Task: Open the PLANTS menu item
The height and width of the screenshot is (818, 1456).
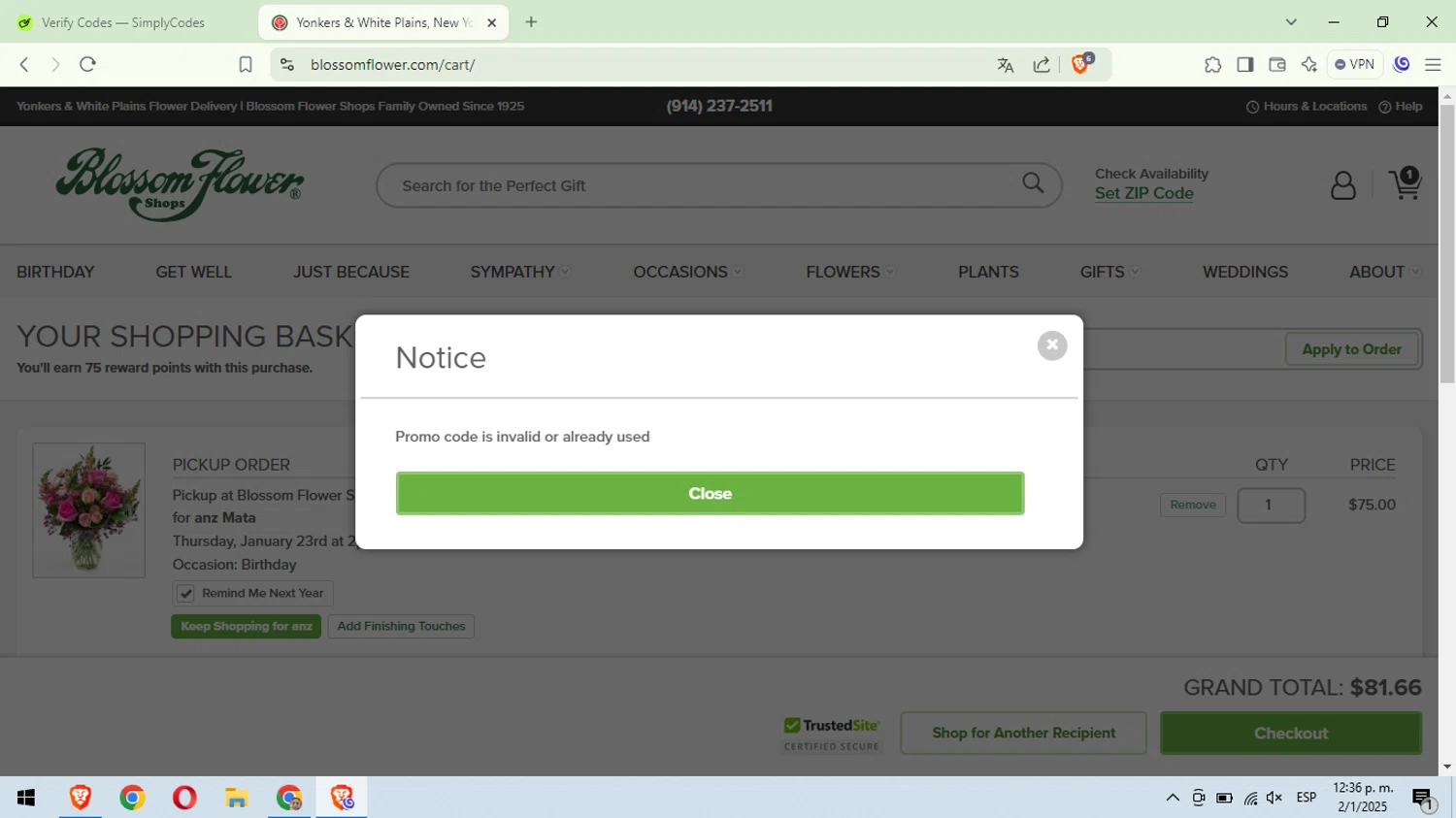Action: coord(988,272)
